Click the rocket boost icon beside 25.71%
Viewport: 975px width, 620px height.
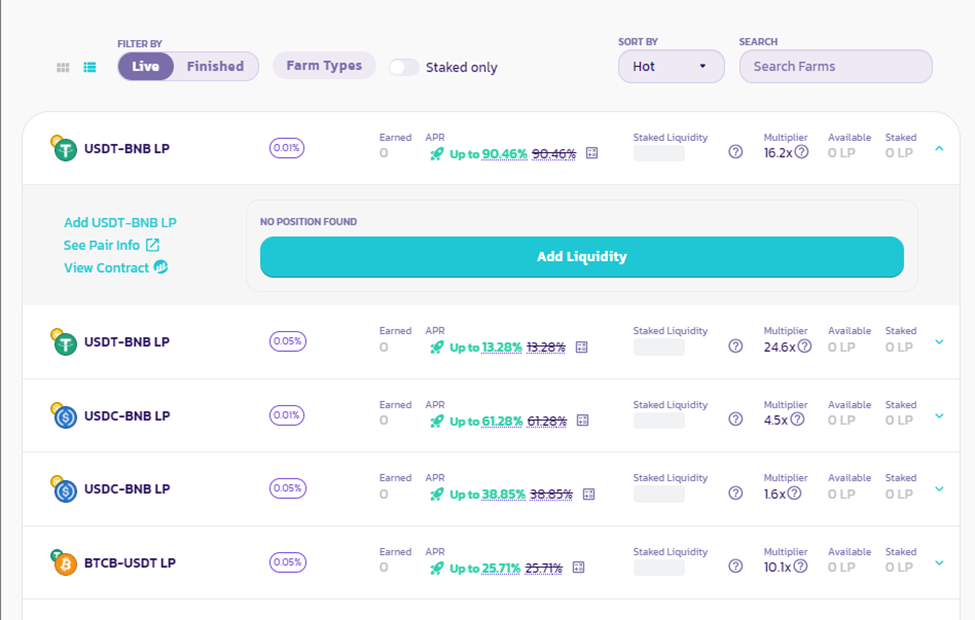click(437, 568)
